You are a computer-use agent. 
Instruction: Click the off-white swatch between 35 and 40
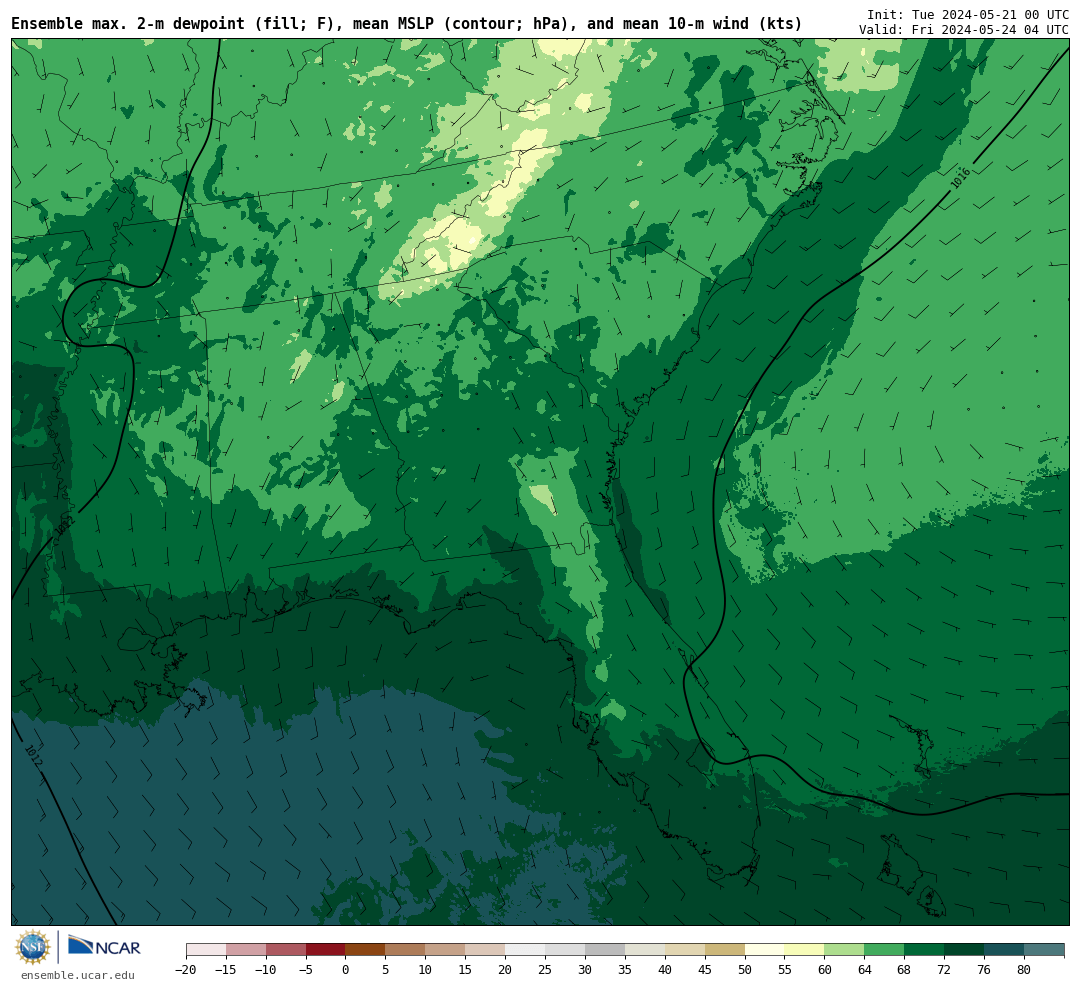pos(645,950)
